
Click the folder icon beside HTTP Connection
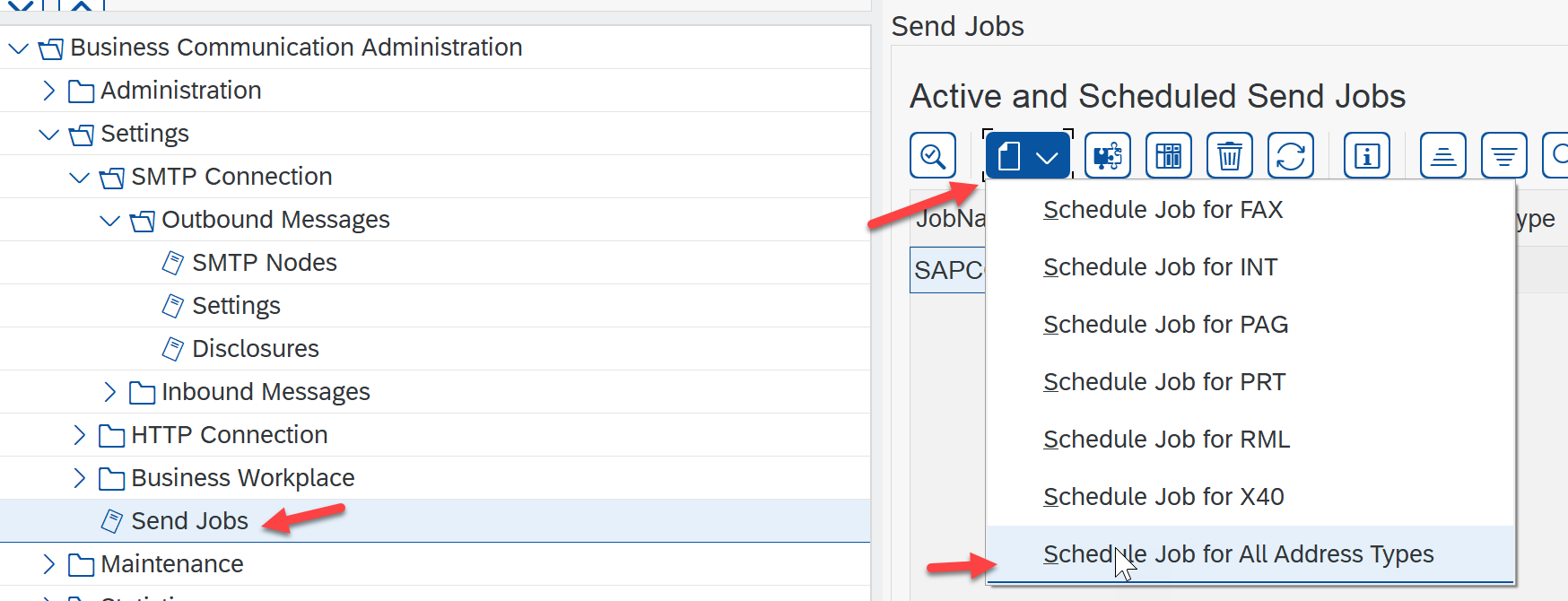pos(111,436)
